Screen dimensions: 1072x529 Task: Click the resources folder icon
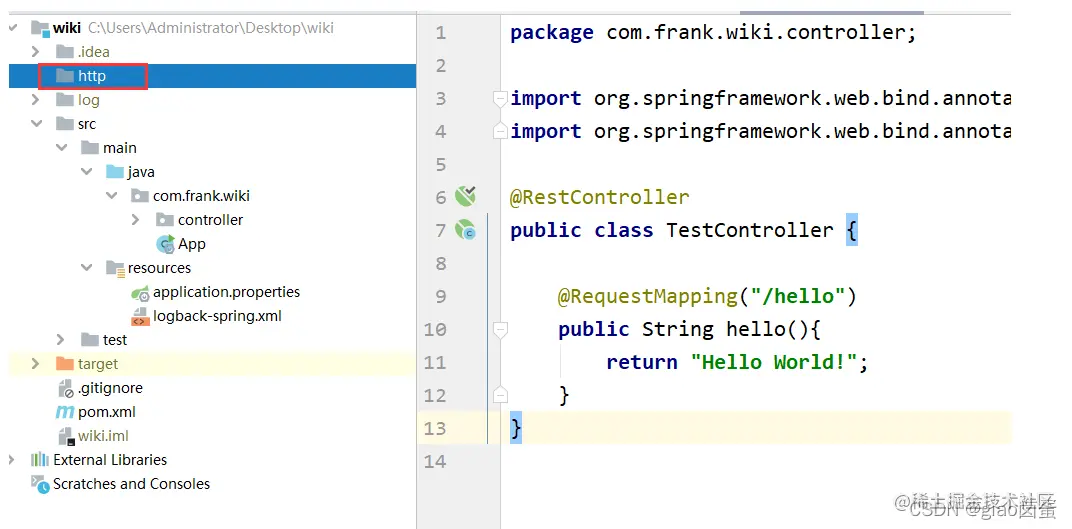click(115, 268)
